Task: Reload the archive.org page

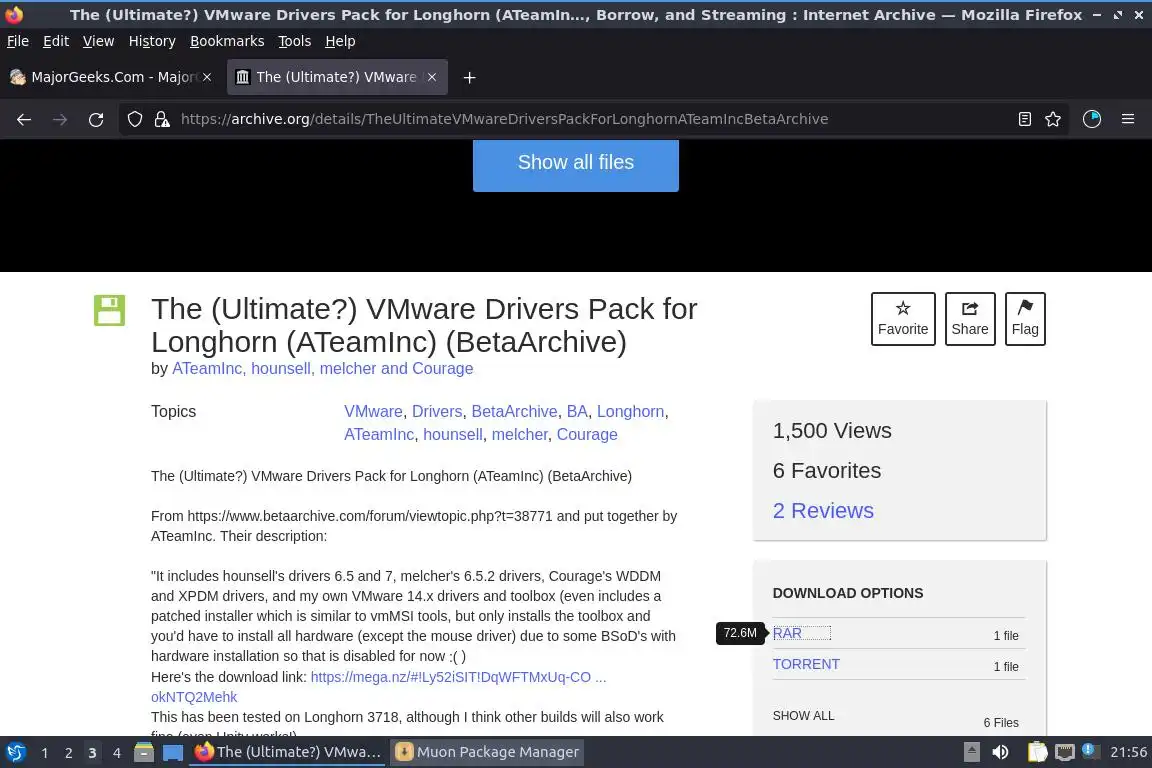Action: [96, 119]
